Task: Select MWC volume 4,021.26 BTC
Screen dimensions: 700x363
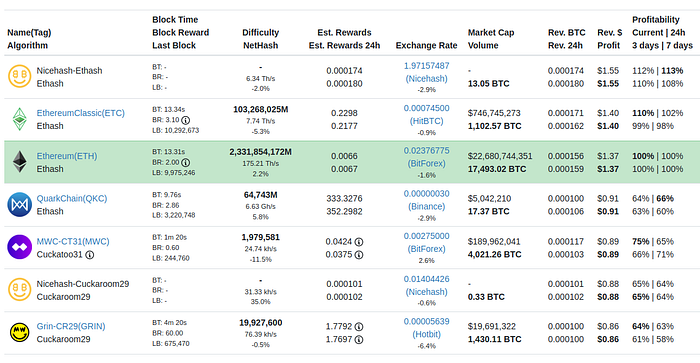Action: click(x=494, y=254)
